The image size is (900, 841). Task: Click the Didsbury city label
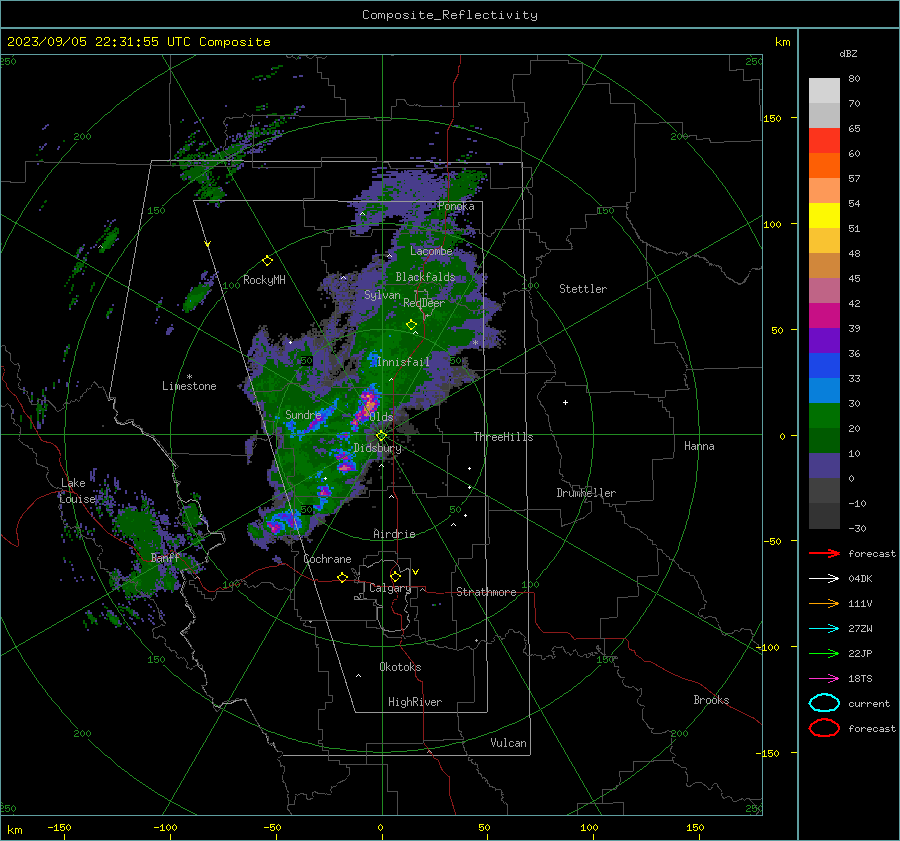coord(377,448)
